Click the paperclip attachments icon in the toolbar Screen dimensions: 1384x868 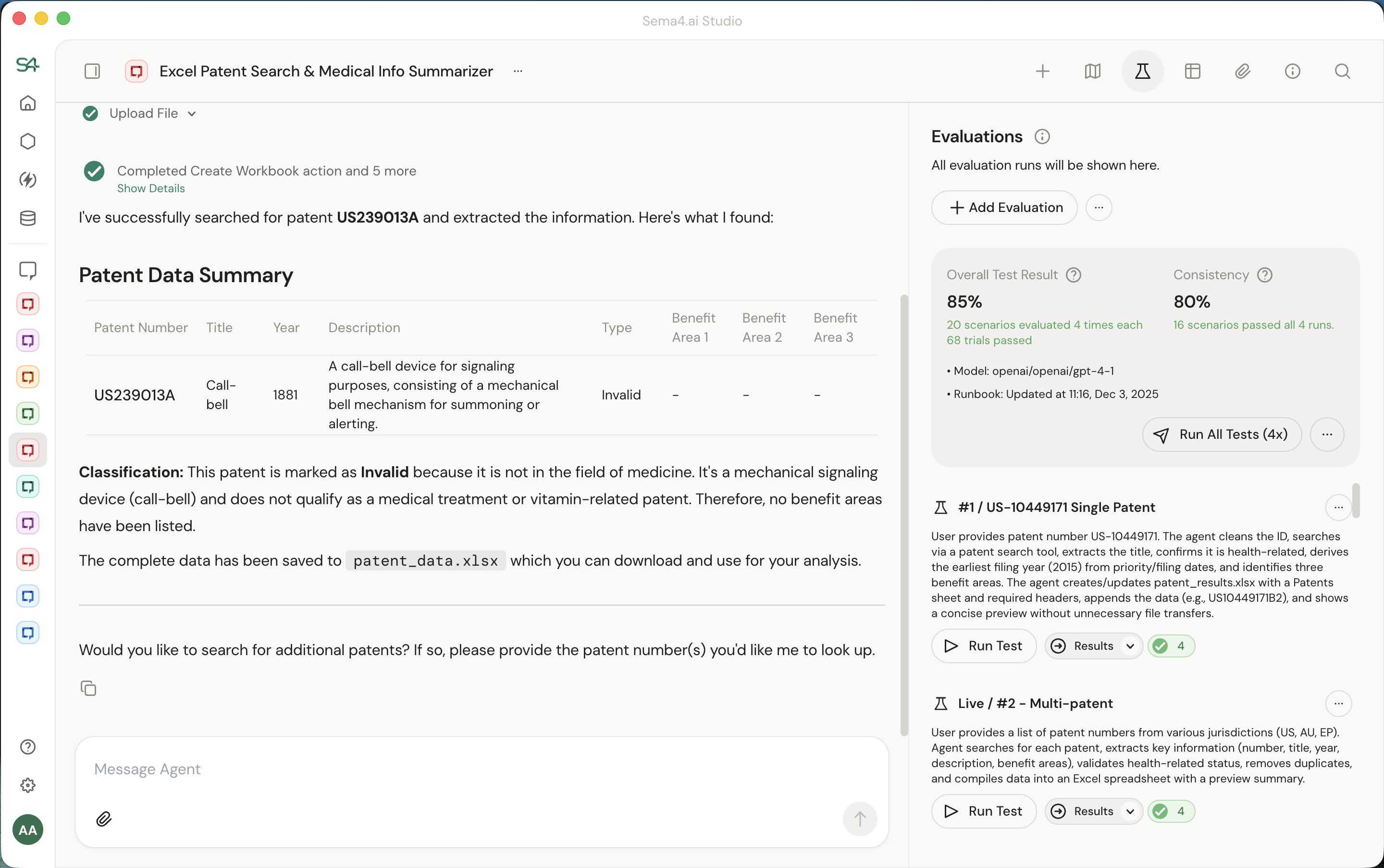pos(1243,71)
